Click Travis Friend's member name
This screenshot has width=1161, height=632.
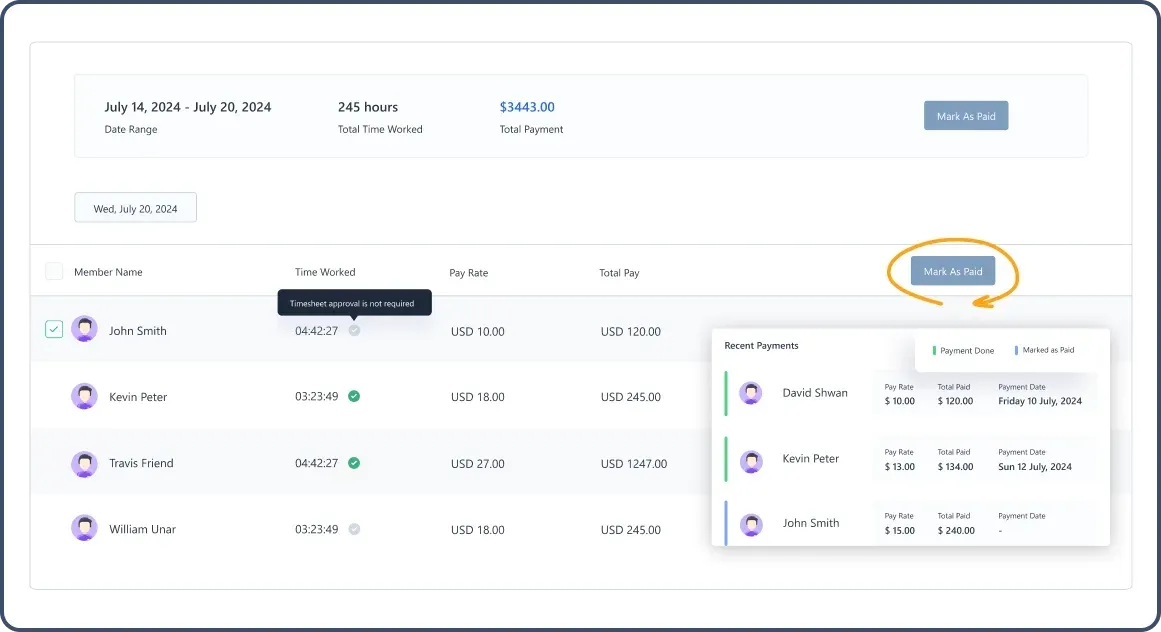click(141, 462)
